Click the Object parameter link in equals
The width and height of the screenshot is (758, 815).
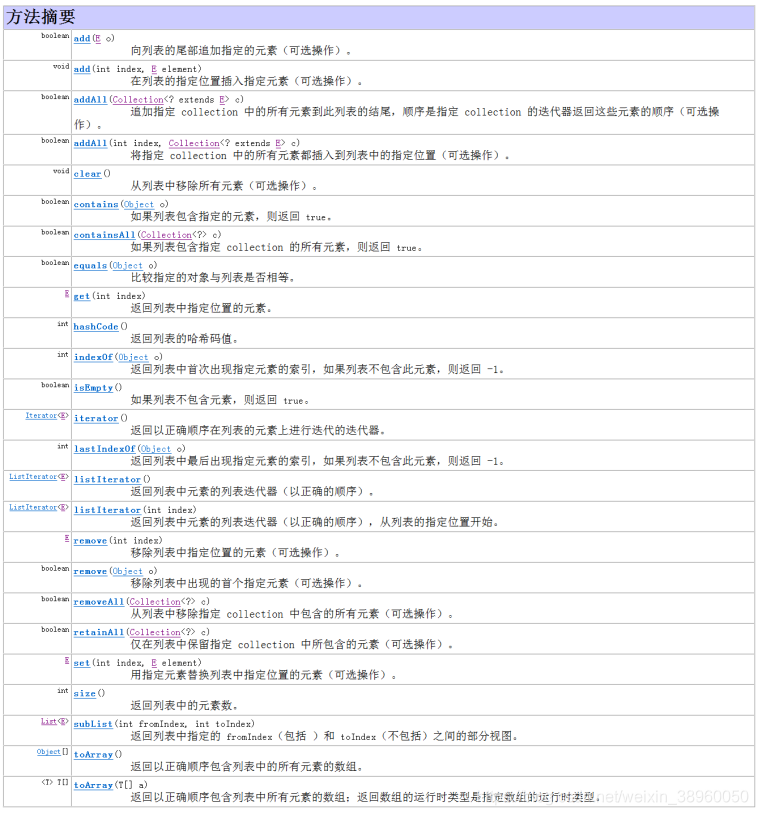pyautogui.click(x=127, y=266)
